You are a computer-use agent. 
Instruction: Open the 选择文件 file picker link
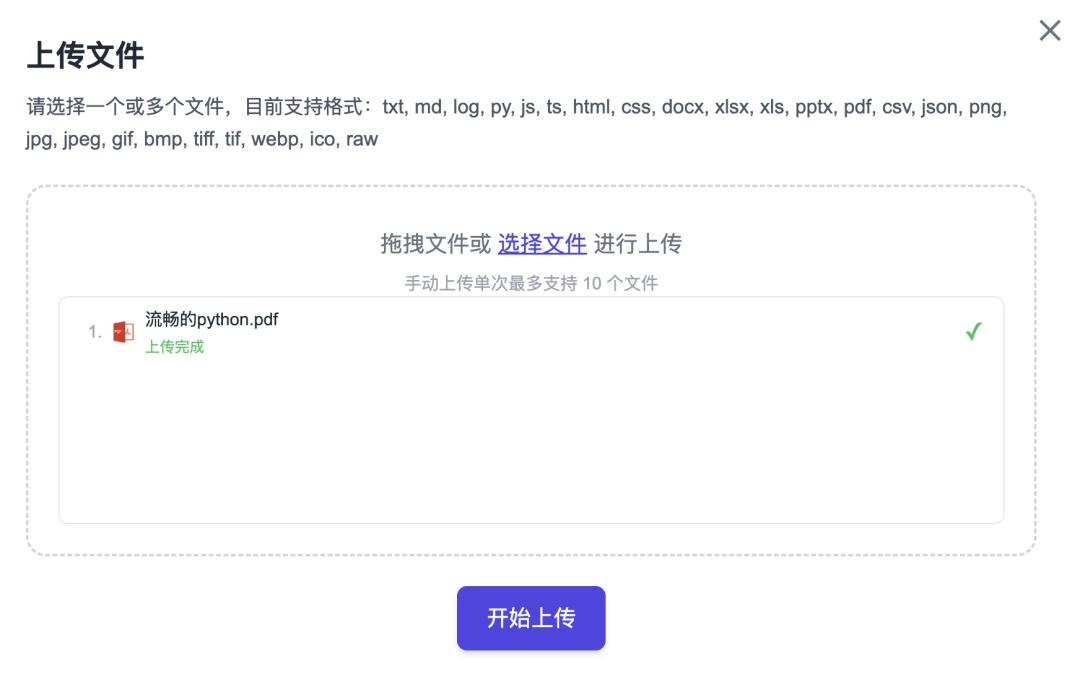click(x=542, y=244)
